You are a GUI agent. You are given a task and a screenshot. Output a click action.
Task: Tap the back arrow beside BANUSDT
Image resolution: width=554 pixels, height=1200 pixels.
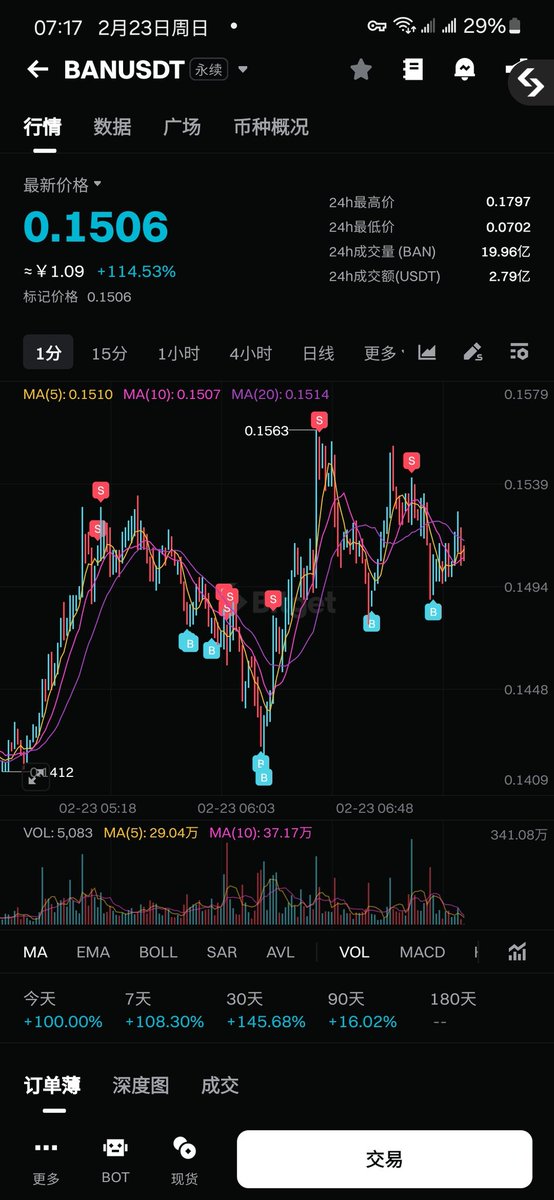(37, 69)
